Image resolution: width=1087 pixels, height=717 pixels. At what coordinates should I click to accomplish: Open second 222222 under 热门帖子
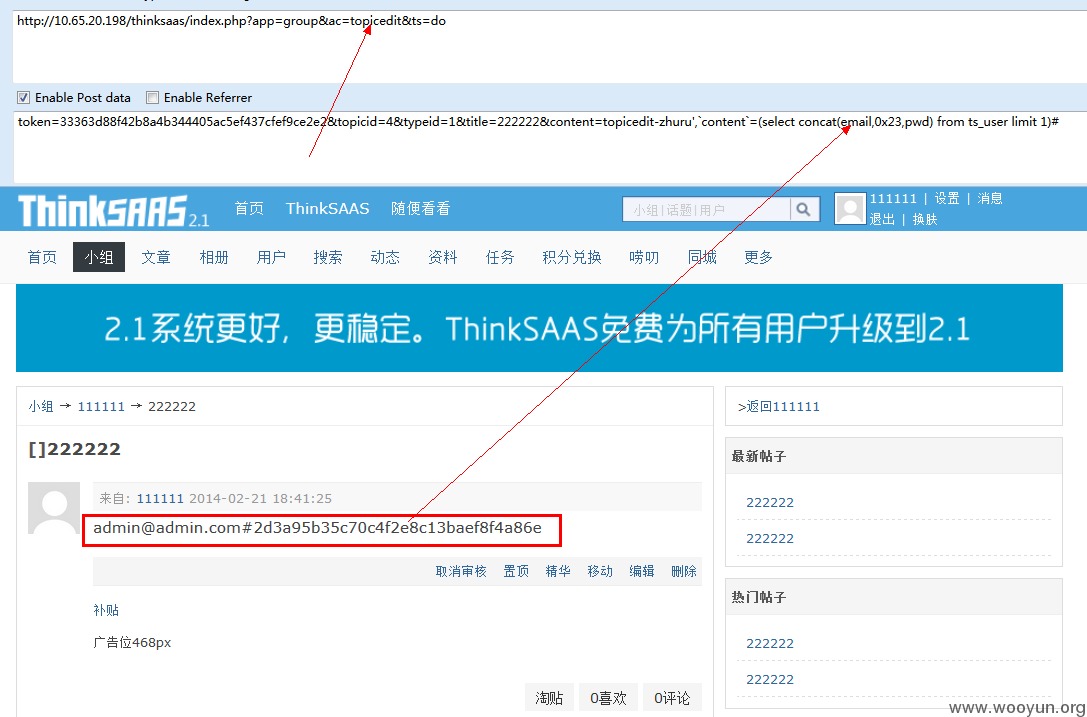769,680
